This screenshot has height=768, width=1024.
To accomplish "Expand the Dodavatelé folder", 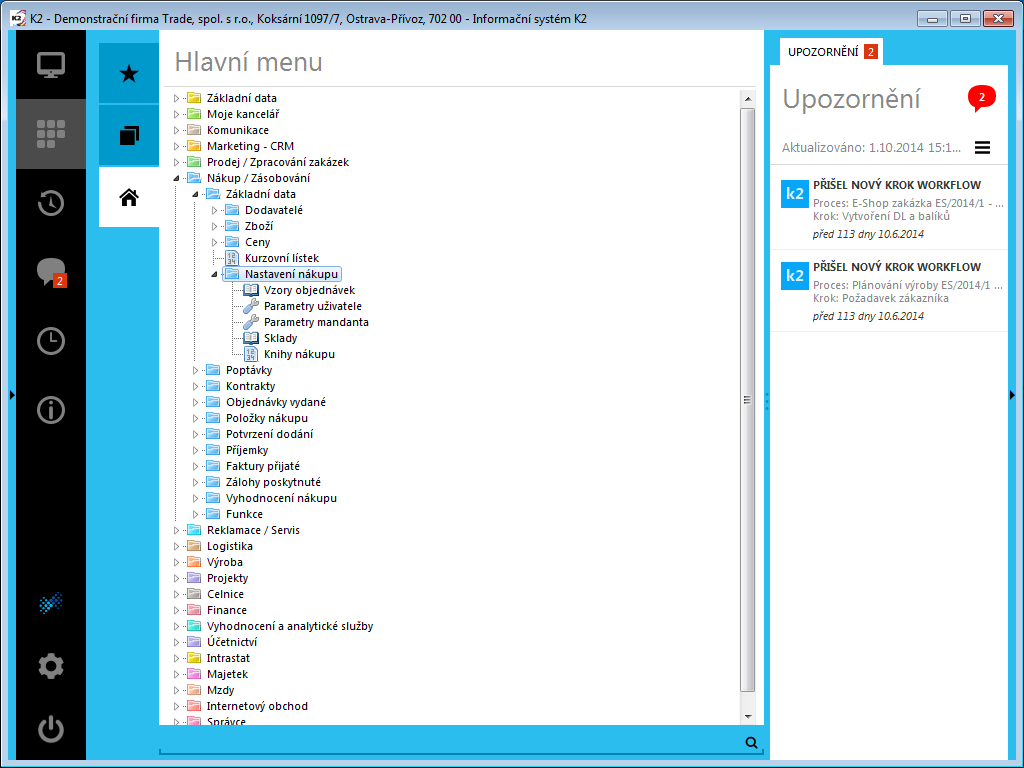I will (214, 210).
